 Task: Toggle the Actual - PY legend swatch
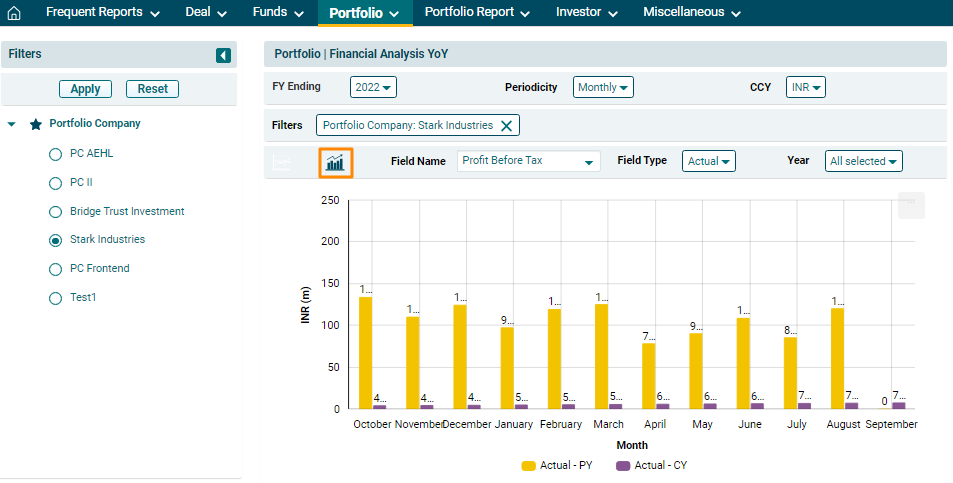(x=528, y=466)
